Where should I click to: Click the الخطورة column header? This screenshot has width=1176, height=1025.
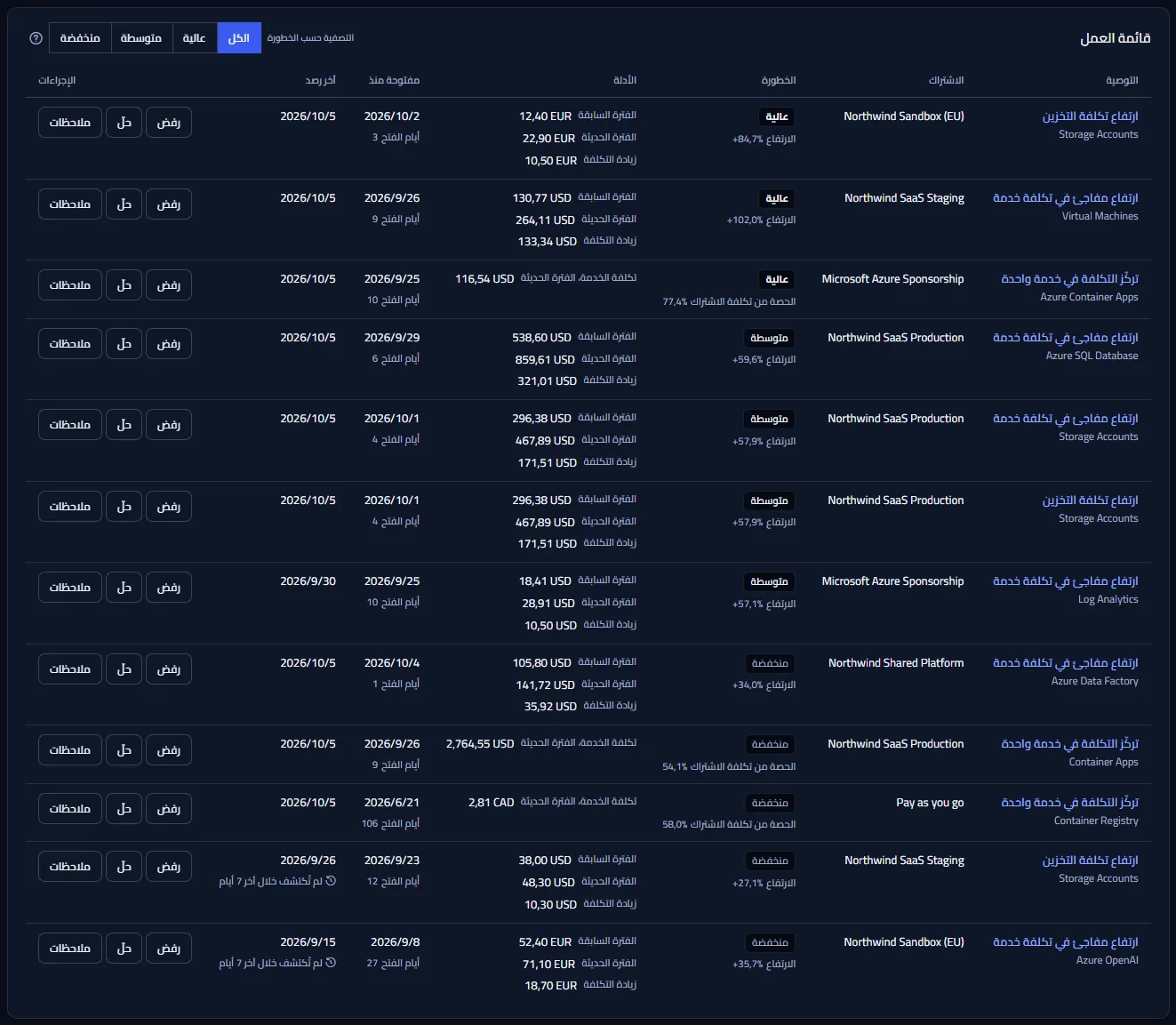[x=779, y=81]
